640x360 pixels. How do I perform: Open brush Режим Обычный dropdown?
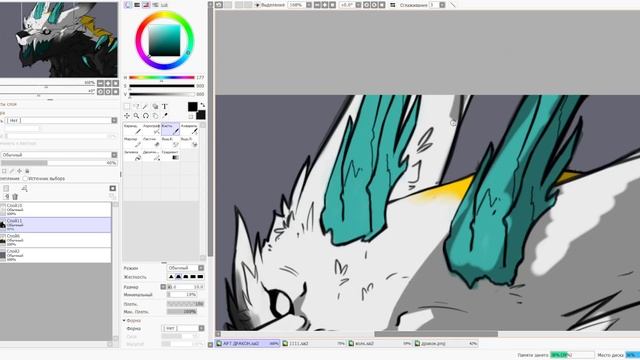click(x=201, y=268)
